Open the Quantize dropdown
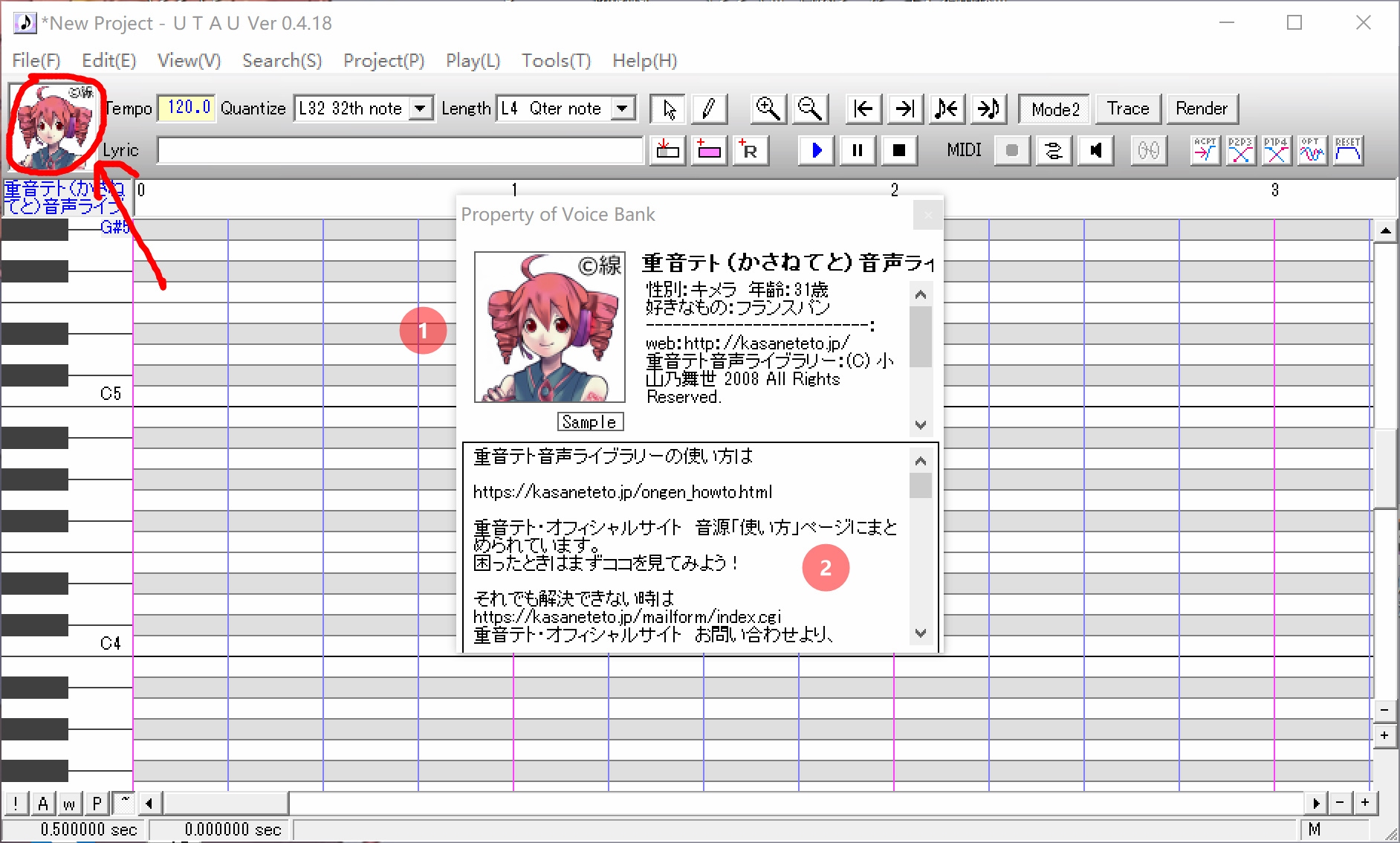1400x843 pixels. pyautogui.click(x=421, y=109)
